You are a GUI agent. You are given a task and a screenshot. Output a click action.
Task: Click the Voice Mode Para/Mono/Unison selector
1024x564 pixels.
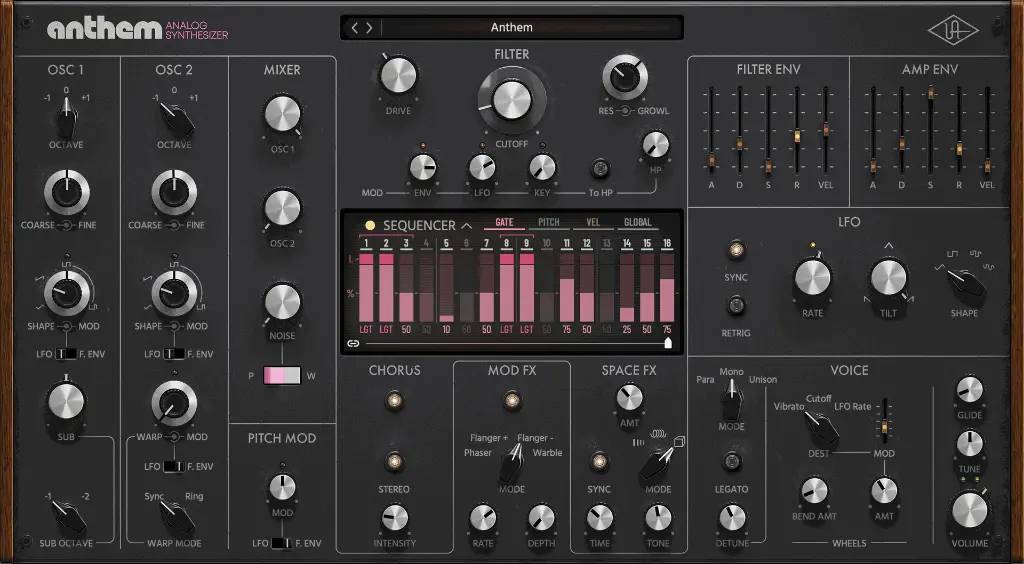pos(731,399)
